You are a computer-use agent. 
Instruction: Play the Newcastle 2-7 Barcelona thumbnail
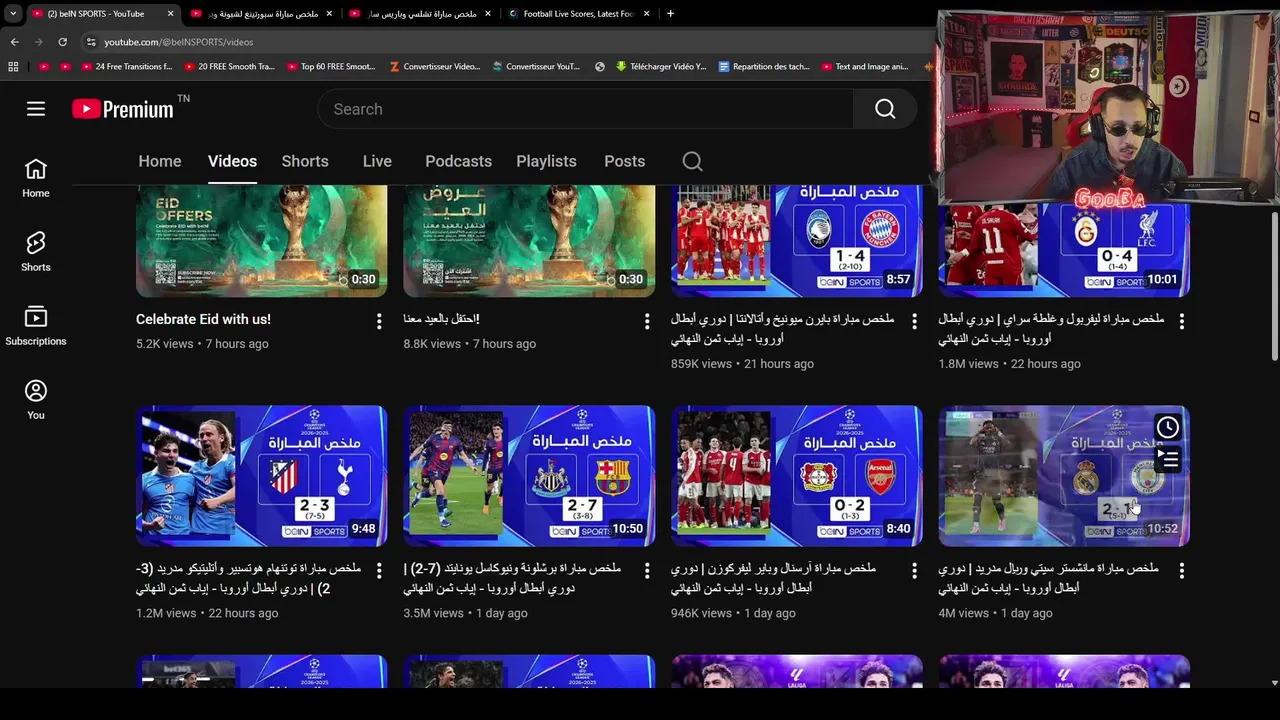[x=529, y=476]
